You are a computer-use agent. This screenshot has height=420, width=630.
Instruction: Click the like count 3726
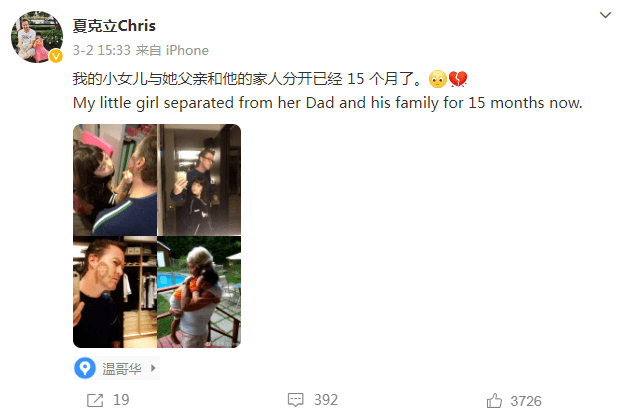(526, 401)
